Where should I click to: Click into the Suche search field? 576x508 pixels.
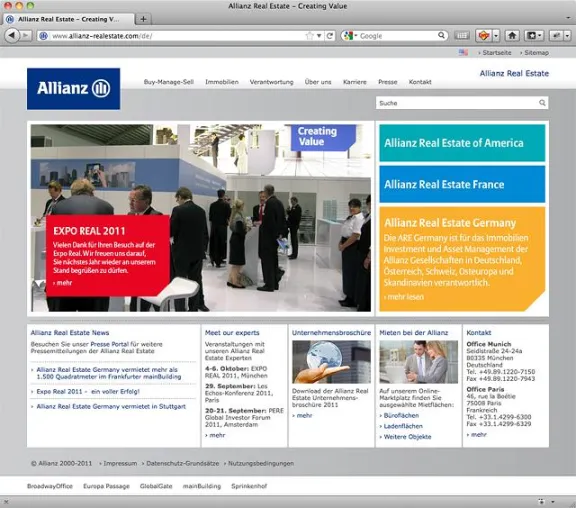click(457, 103)
